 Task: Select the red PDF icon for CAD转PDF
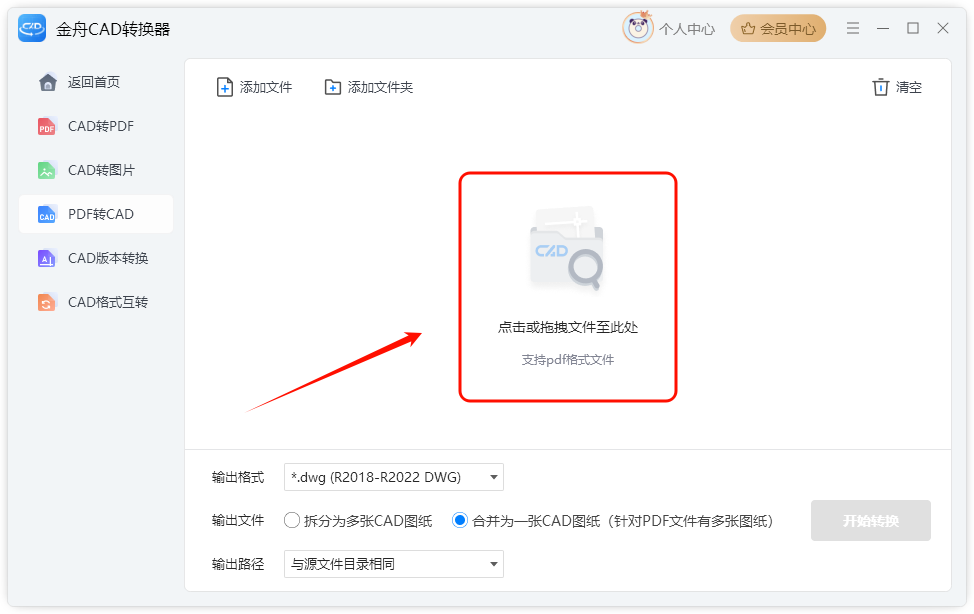47,126
